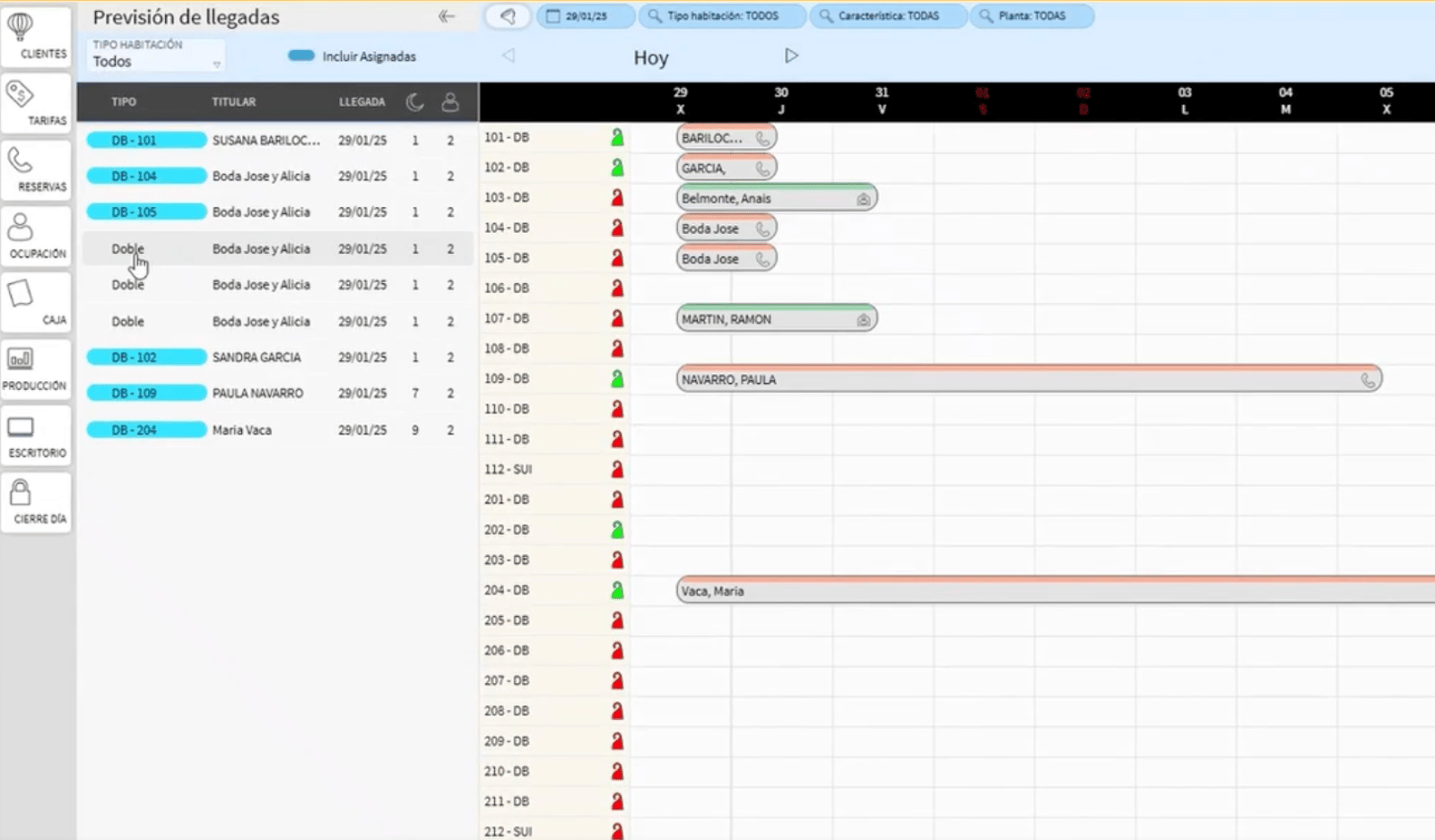Toggle the Incluir Asignadas switch
This screenshot has width=1435, height=840.
[x=301, y=56]
